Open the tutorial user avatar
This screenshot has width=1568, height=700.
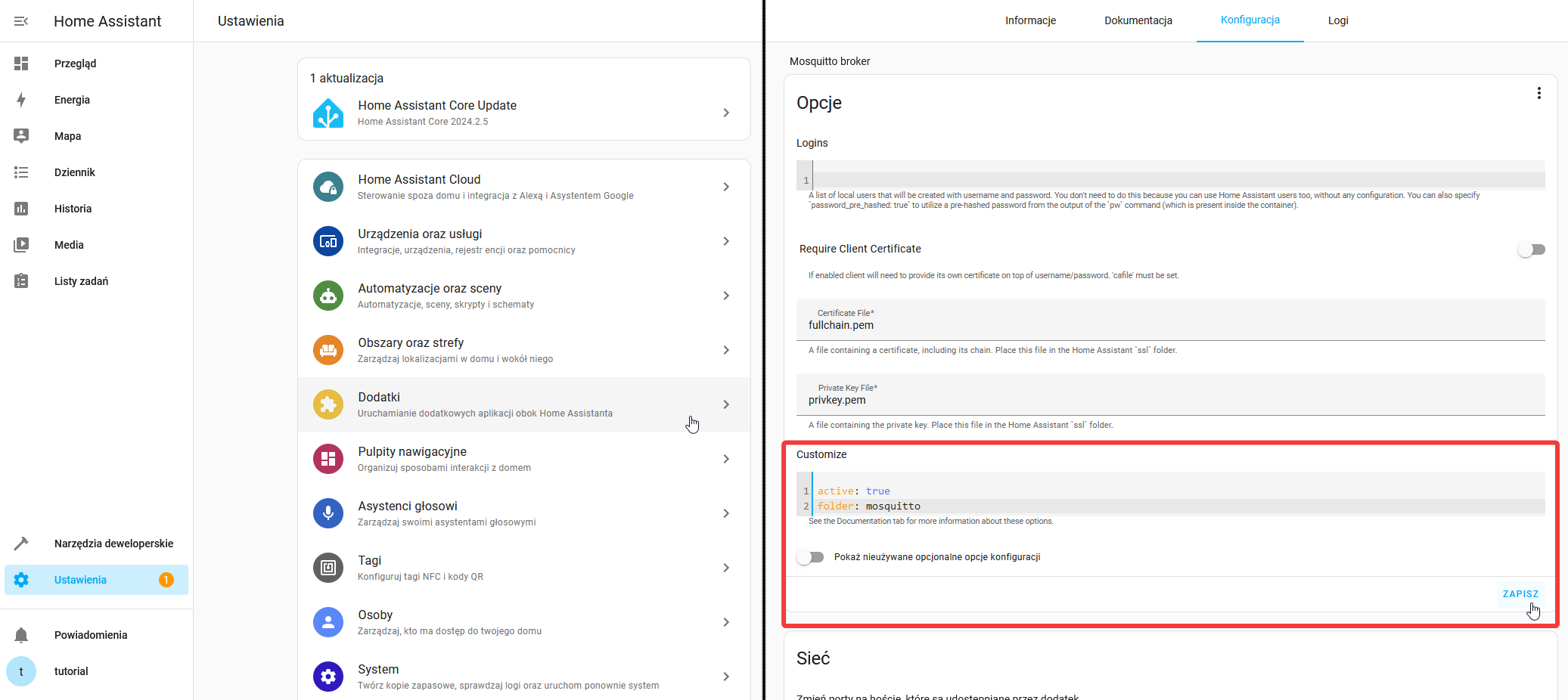(21, 671)
